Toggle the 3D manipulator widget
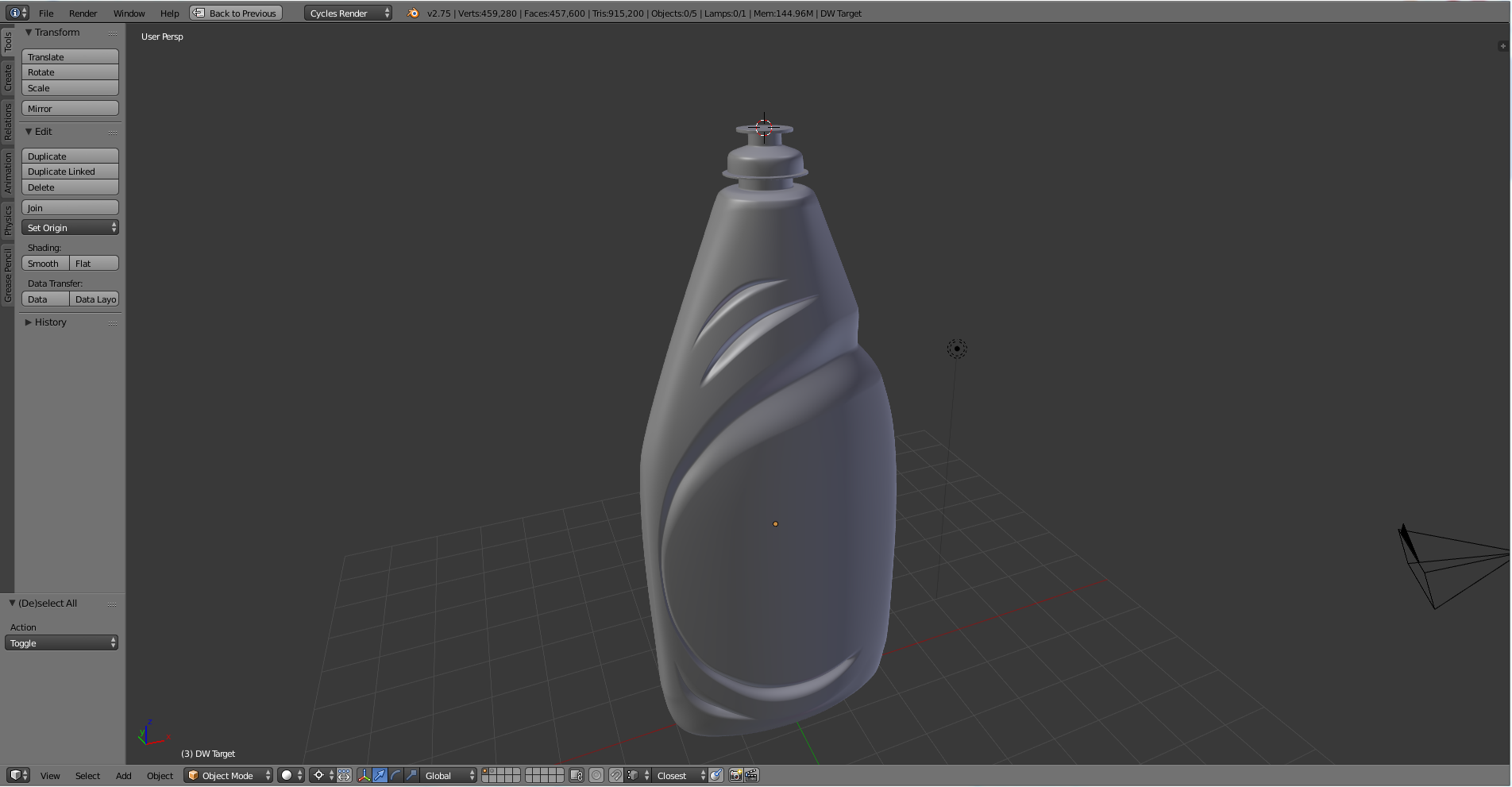This screenshot has height=787, width=1512. pos(364,776)
